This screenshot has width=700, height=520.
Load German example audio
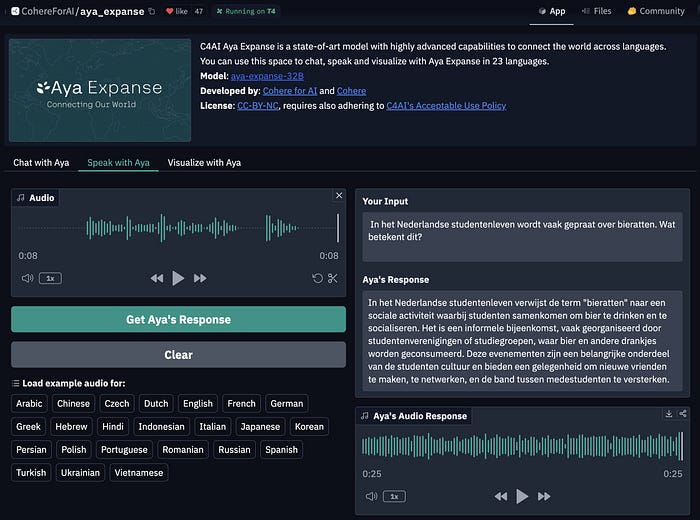tap(287, 404)
